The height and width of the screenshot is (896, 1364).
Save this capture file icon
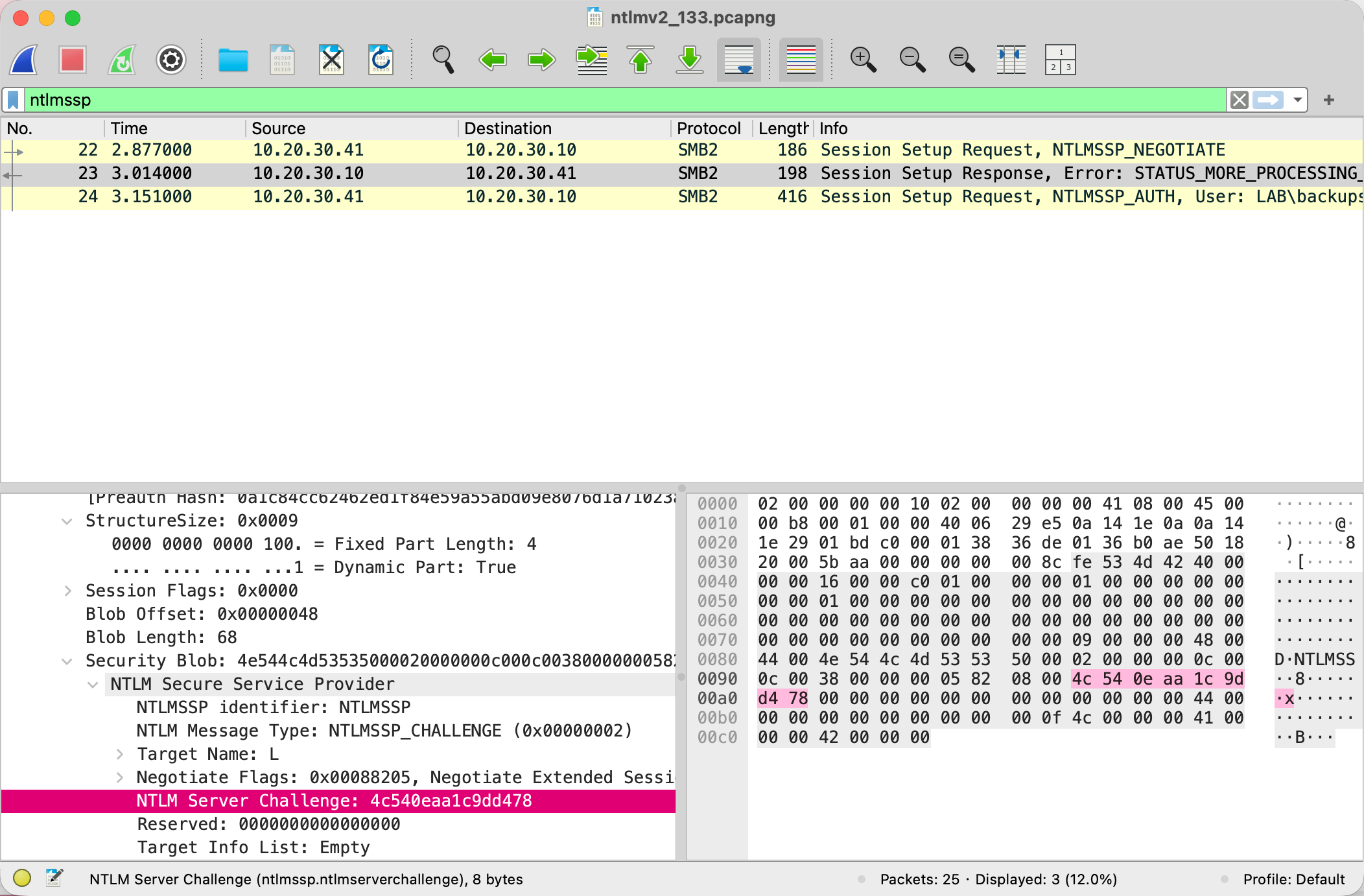[x=282, y=60]
